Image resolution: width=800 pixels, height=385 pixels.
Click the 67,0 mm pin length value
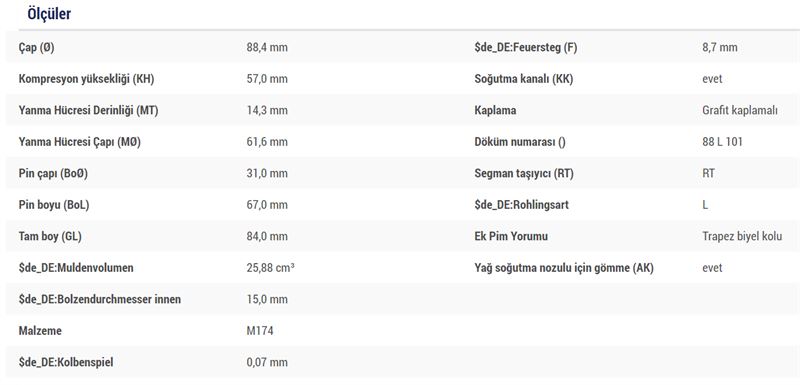(x=267, y=205)
